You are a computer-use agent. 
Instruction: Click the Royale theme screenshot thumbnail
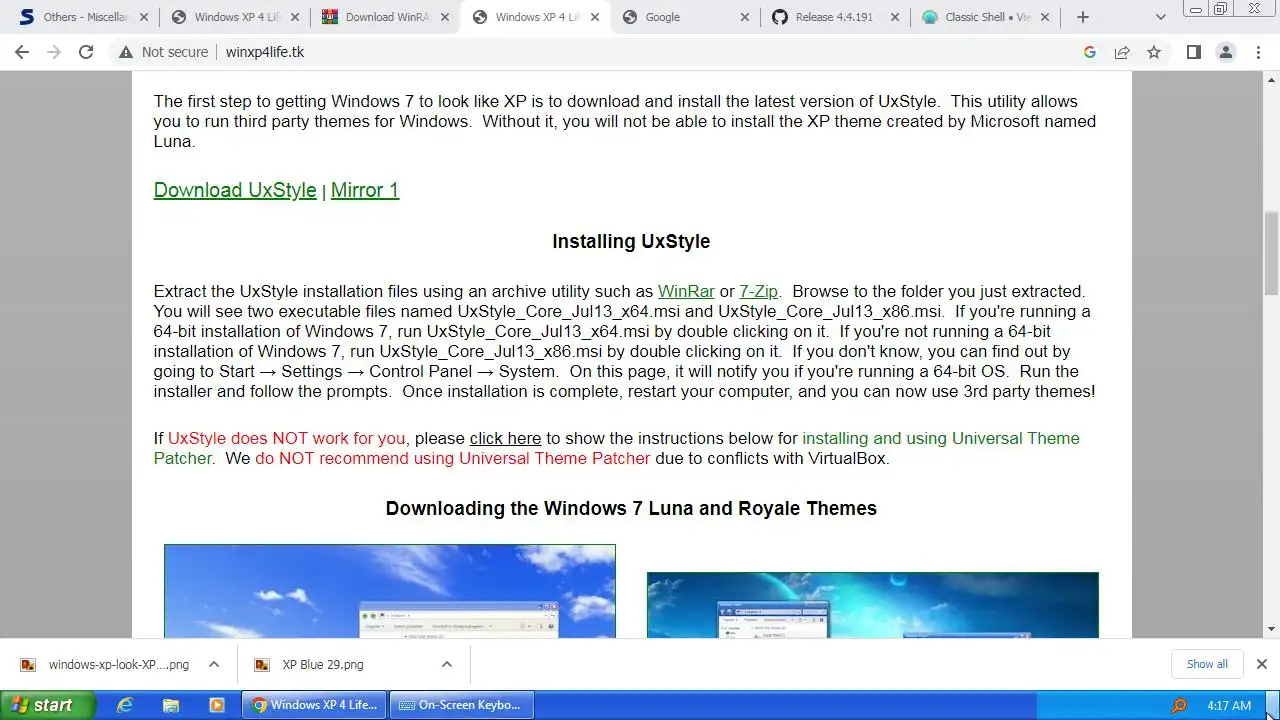pyautogui.click(x=872, y=605)
